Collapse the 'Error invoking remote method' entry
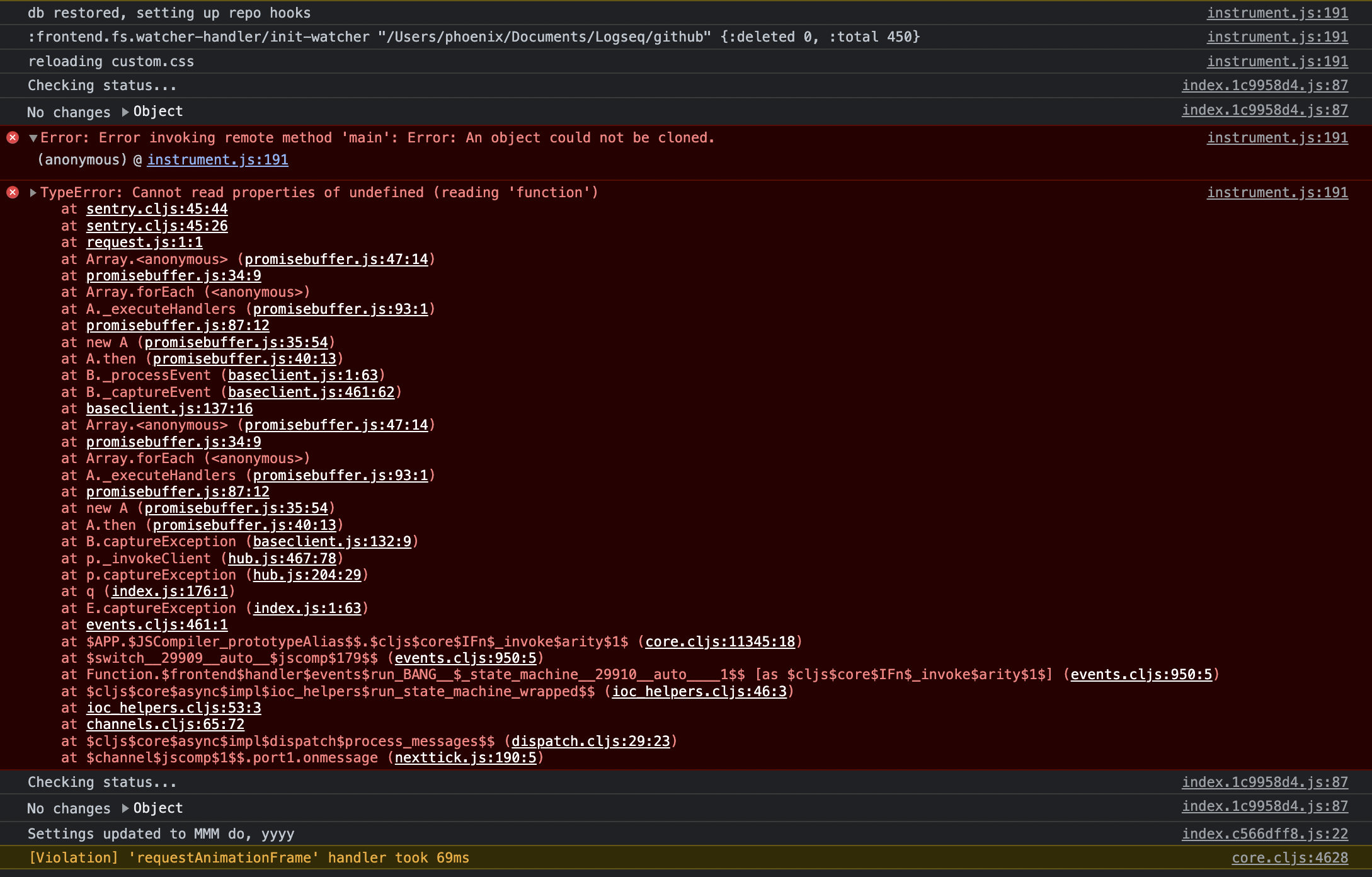This screenshot has height=877, width=1372. tap(33, 138)
